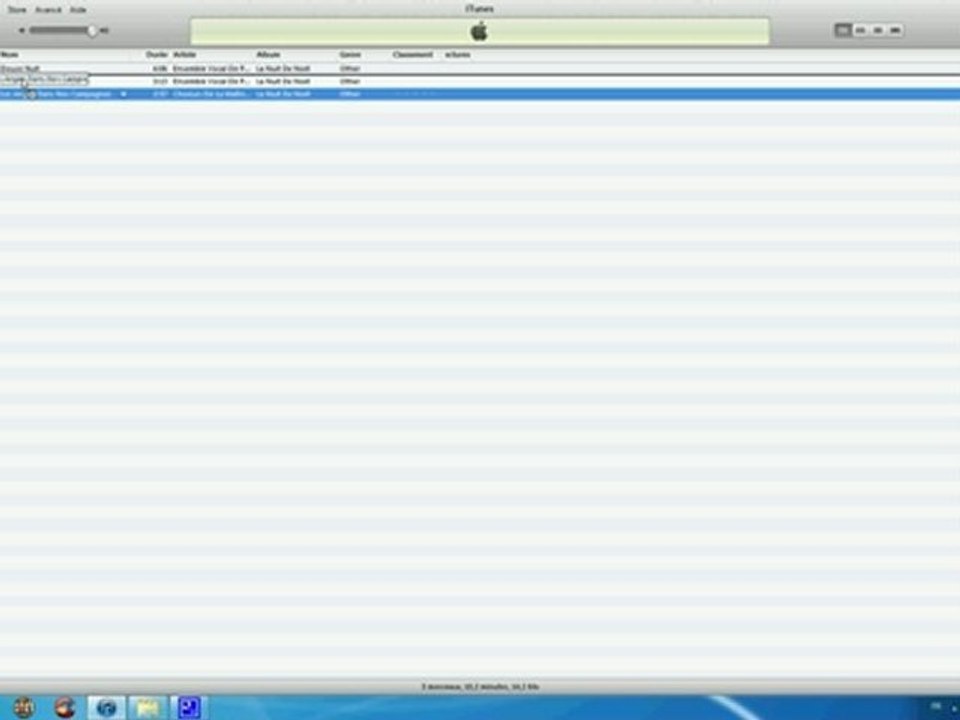The width and height of the screenshot is (960, 720).
Task: Sort by the Genre column header
Action: tap(350, 54)
